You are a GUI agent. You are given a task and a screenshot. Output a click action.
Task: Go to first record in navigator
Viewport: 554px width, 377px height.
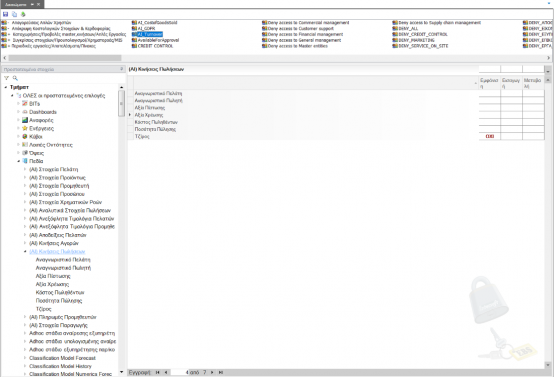pos(158,372)
